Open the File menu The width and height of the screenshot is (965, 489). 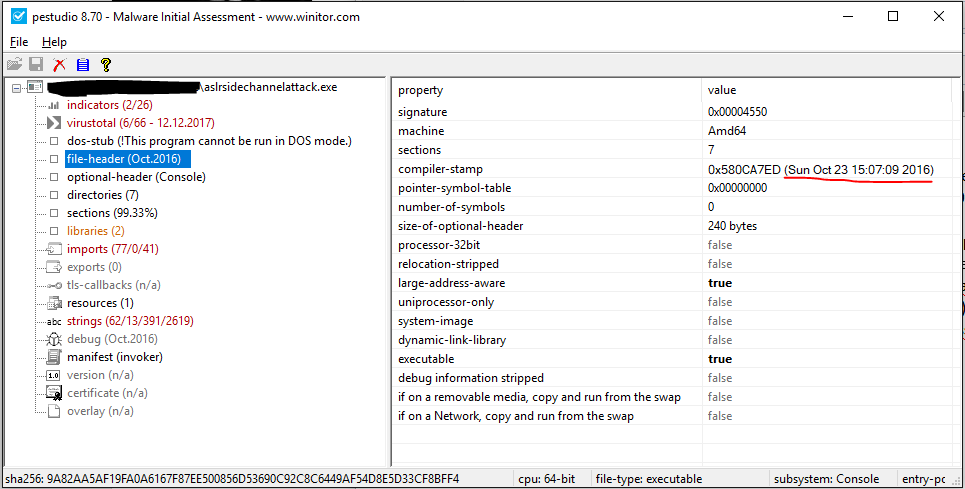tap(19, 42)
